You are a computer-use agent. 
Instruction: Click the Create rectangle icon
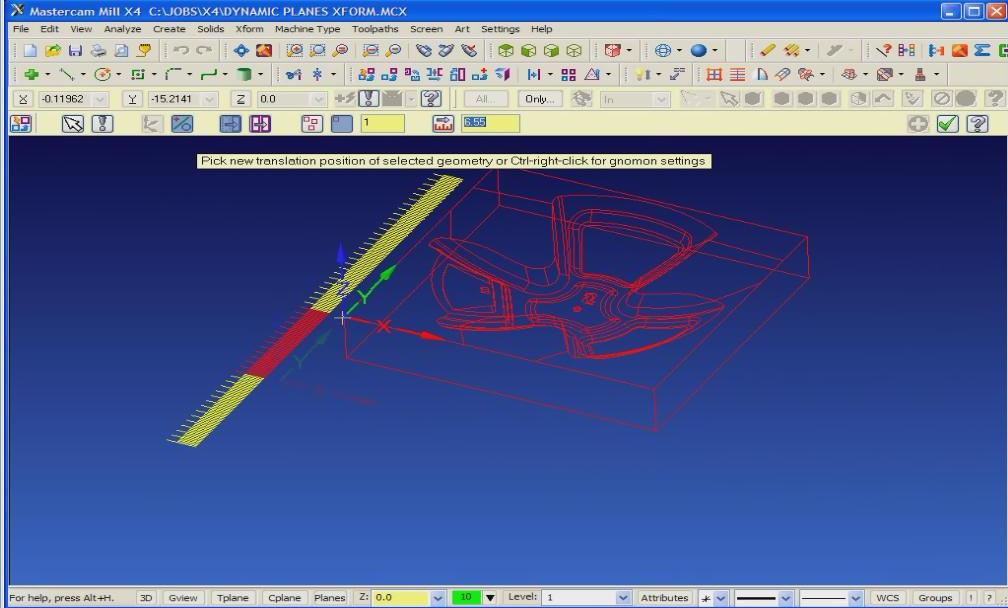tap(138, 75)
